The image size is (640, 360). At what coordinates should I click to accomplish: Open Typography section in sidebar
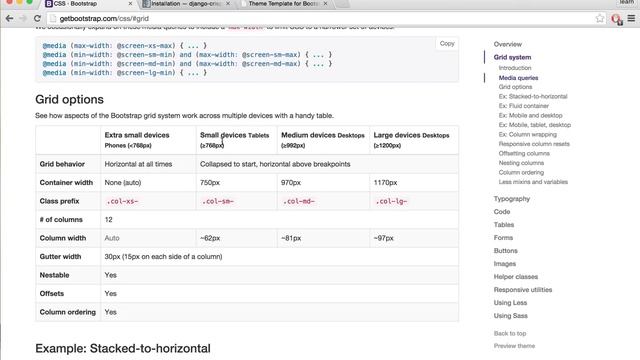(512, 199)
